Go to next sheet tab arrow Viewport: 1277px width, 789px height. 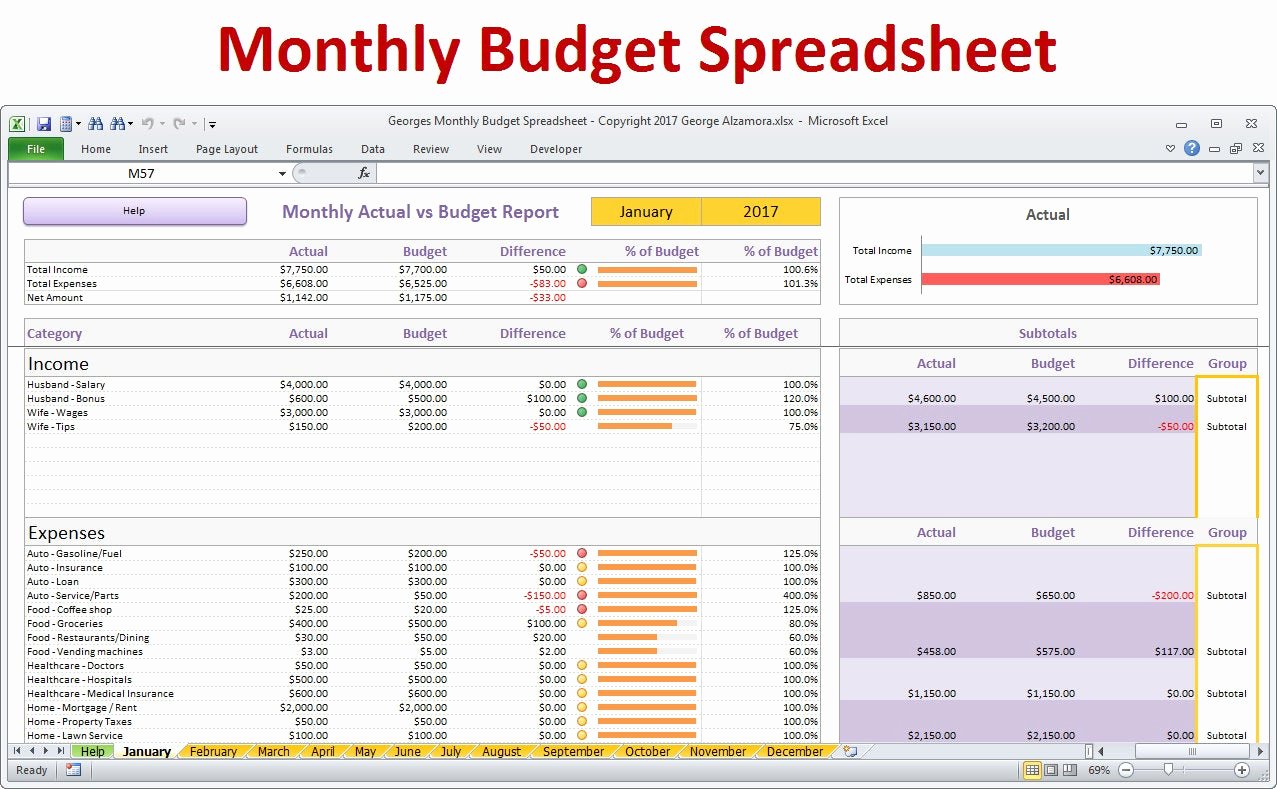point(46,751)
